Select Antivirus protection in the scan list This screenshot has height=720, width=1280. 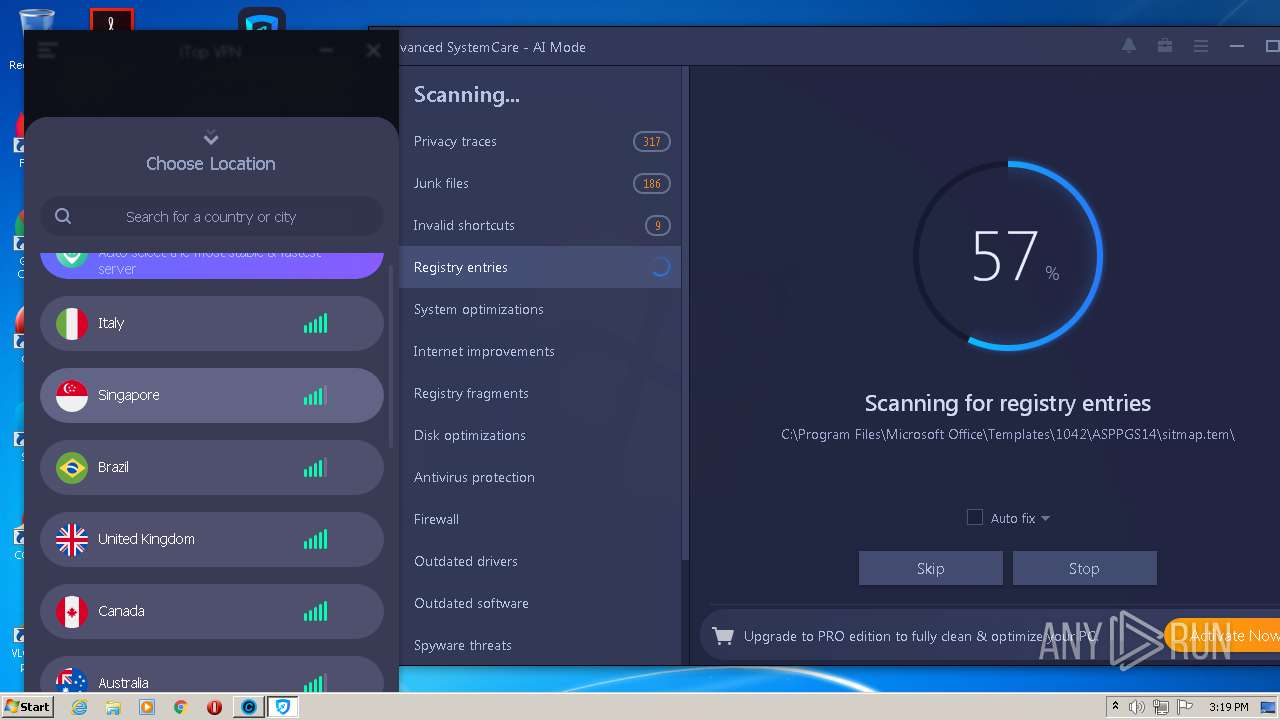tap(540, 477)
